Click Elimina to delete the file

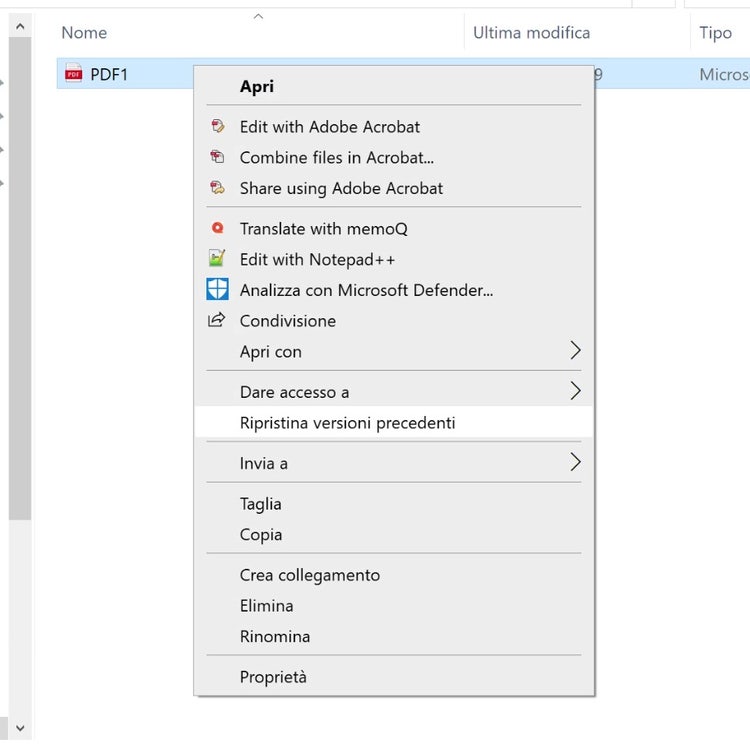point(266,606)
